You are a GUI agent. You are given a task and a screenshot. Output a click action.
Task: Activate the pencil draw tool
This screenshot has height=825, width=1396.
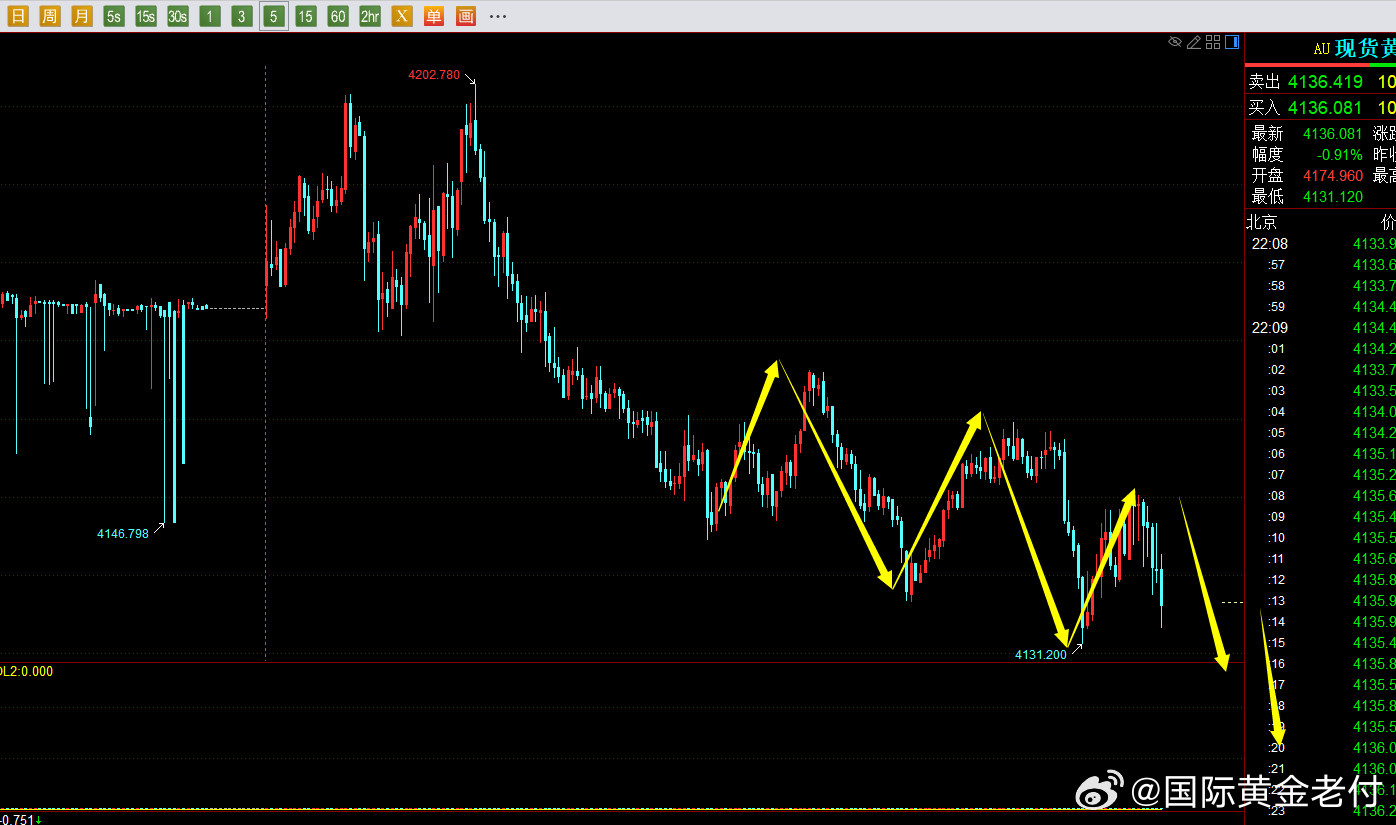1194,42
